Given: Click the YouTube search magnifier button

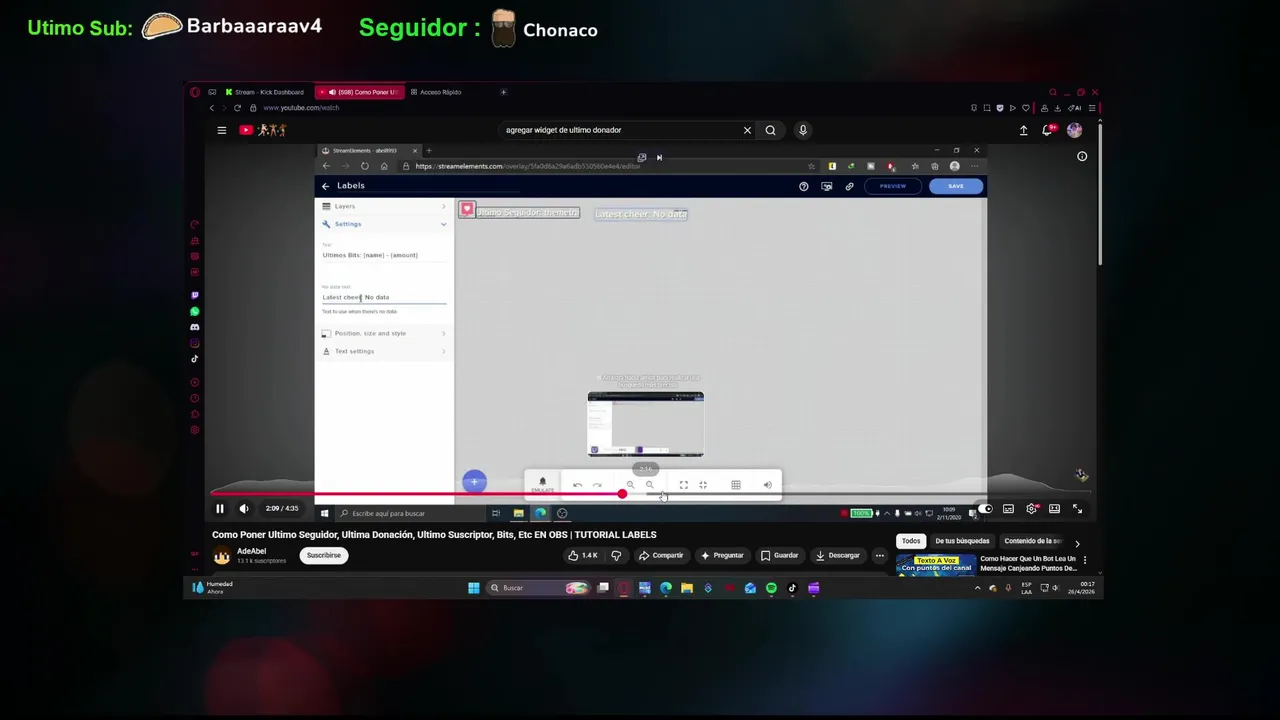Looking at the screenshot, I should click(770, 130).
